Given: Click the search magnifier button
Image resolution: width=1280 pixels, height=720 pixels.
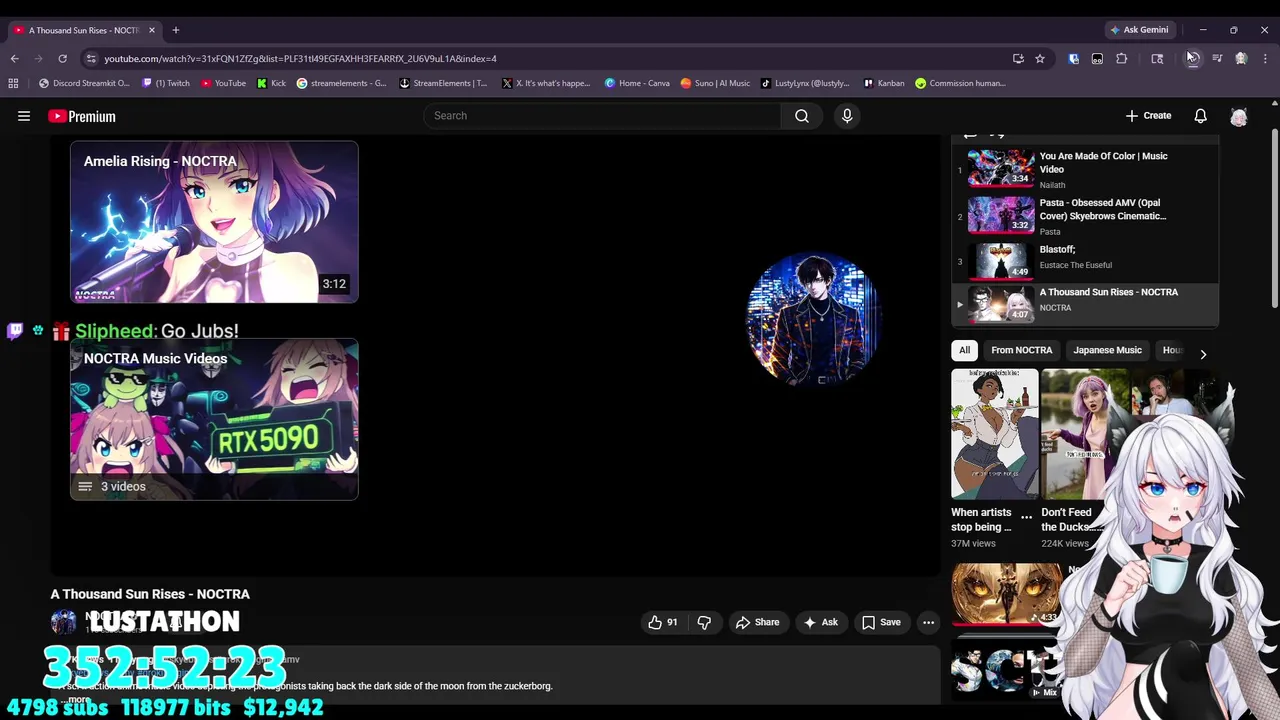Looking at the screenshot, I should 802,116.
